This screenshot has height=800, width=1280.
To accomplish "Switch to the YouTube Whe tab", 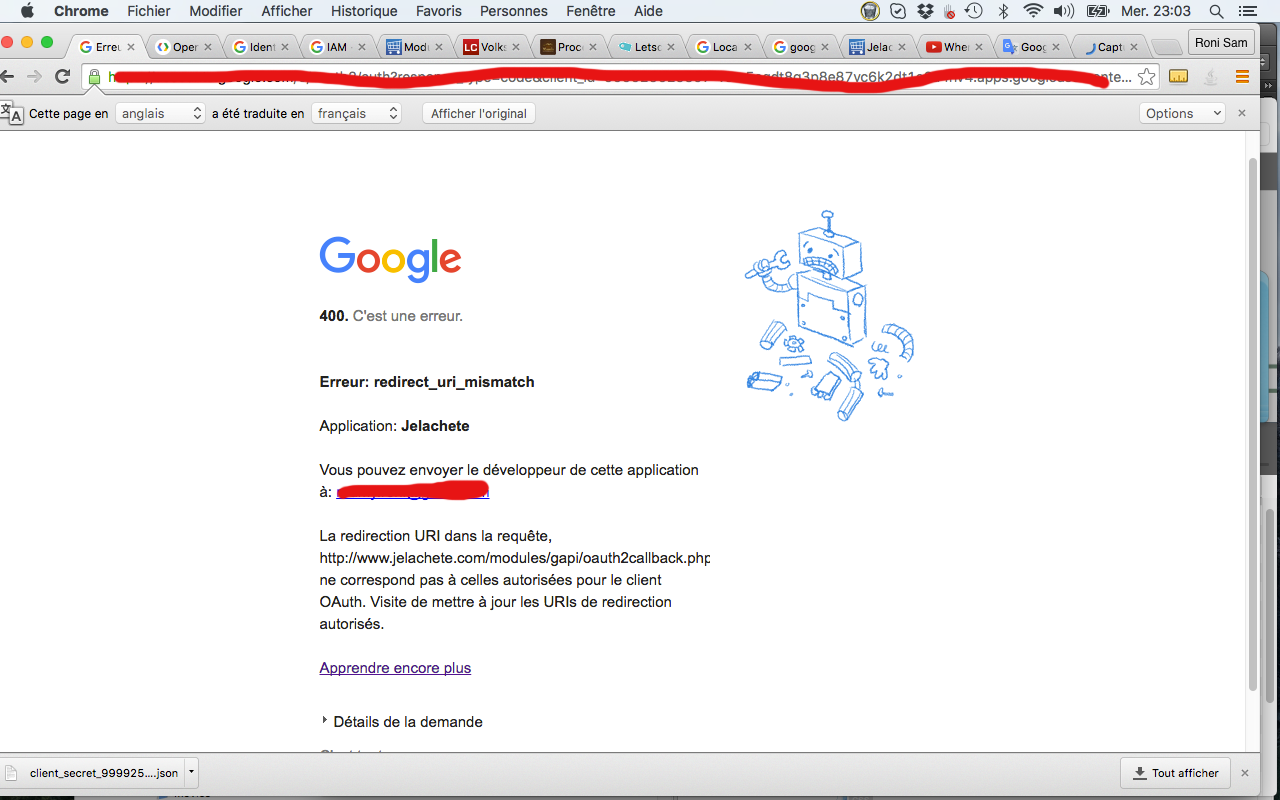I will [x=955, y=47].
